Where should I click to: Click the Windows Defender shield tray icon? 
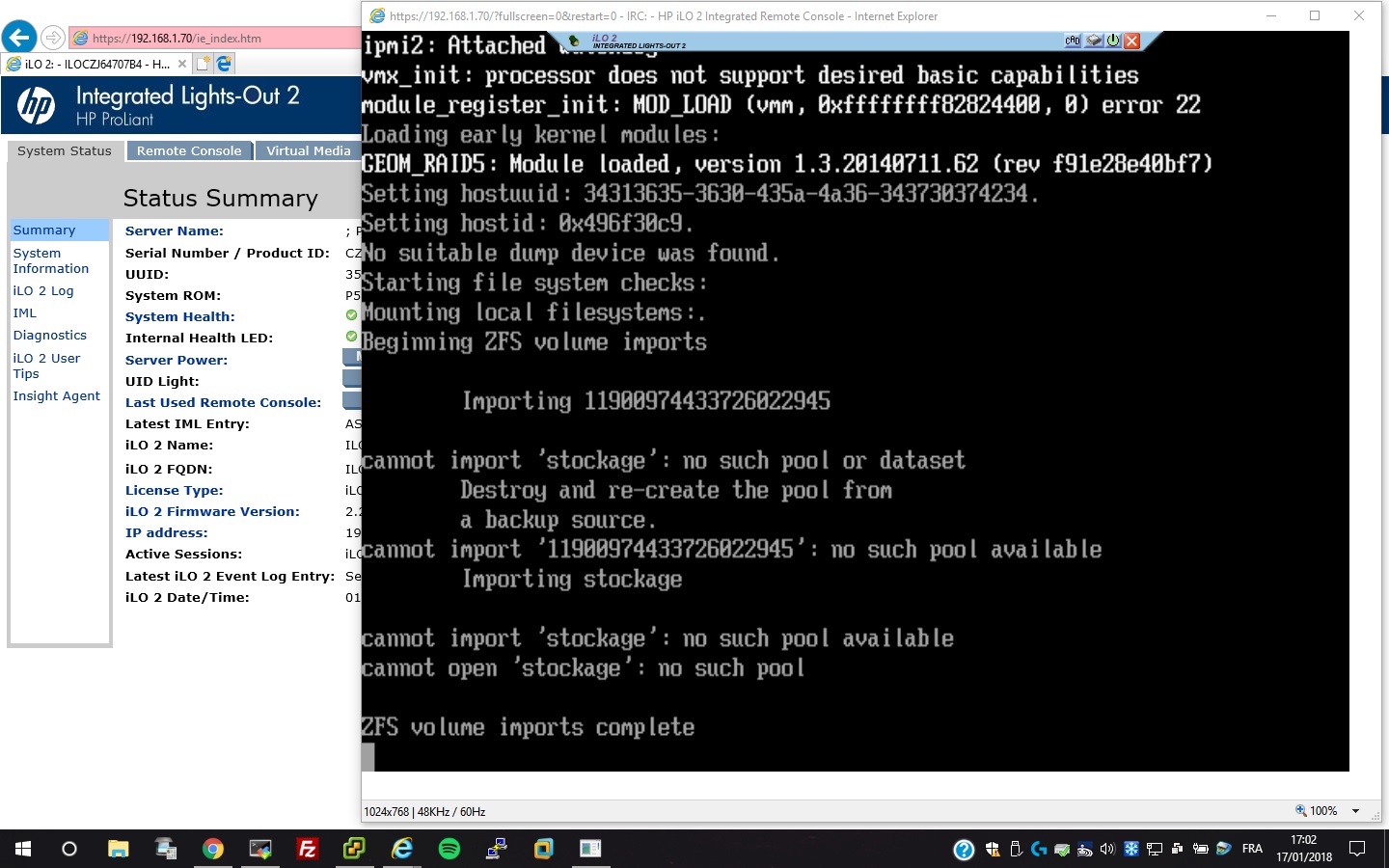tap(993, 850)
